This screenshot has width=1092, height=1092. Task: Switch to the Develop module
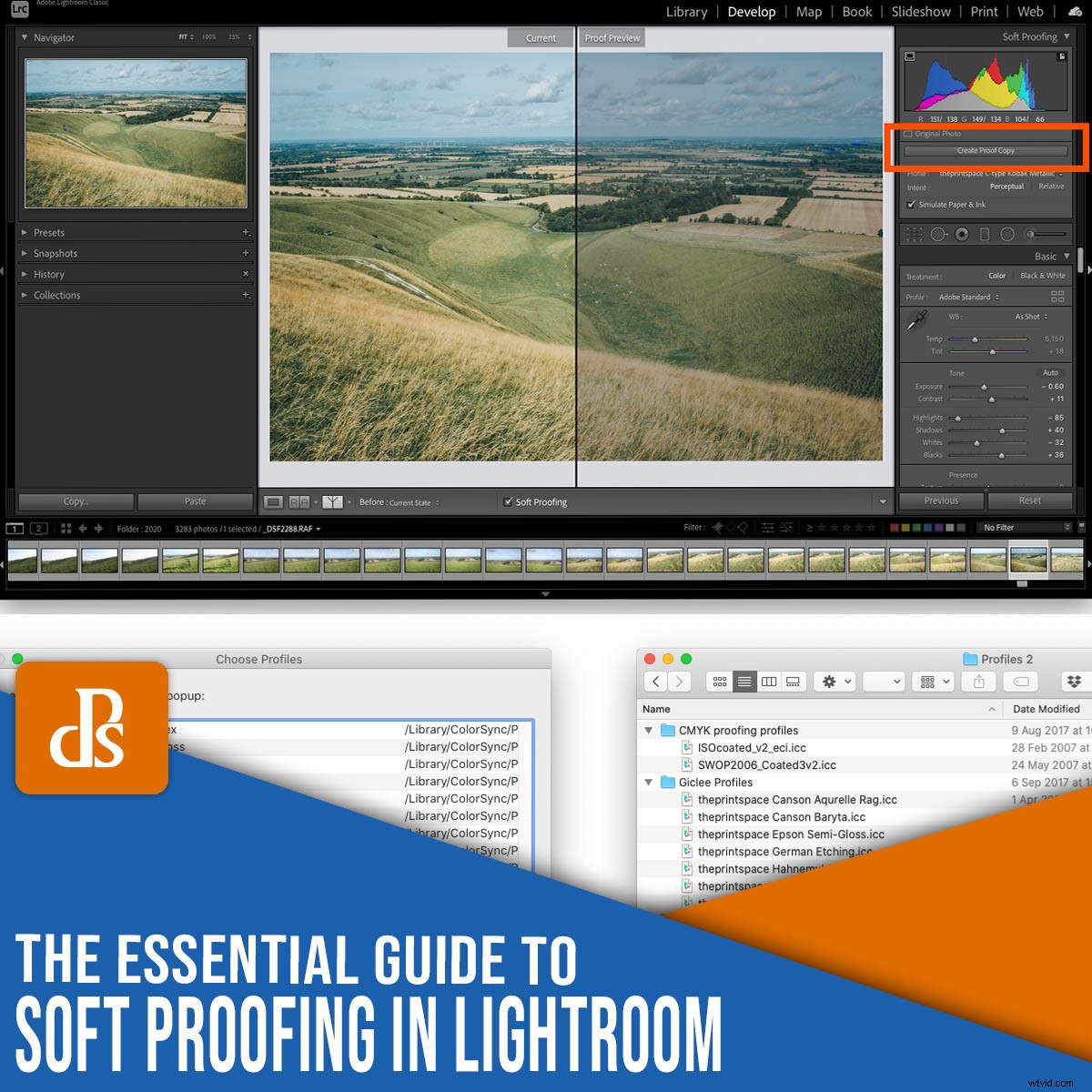[x=753, y=12]
